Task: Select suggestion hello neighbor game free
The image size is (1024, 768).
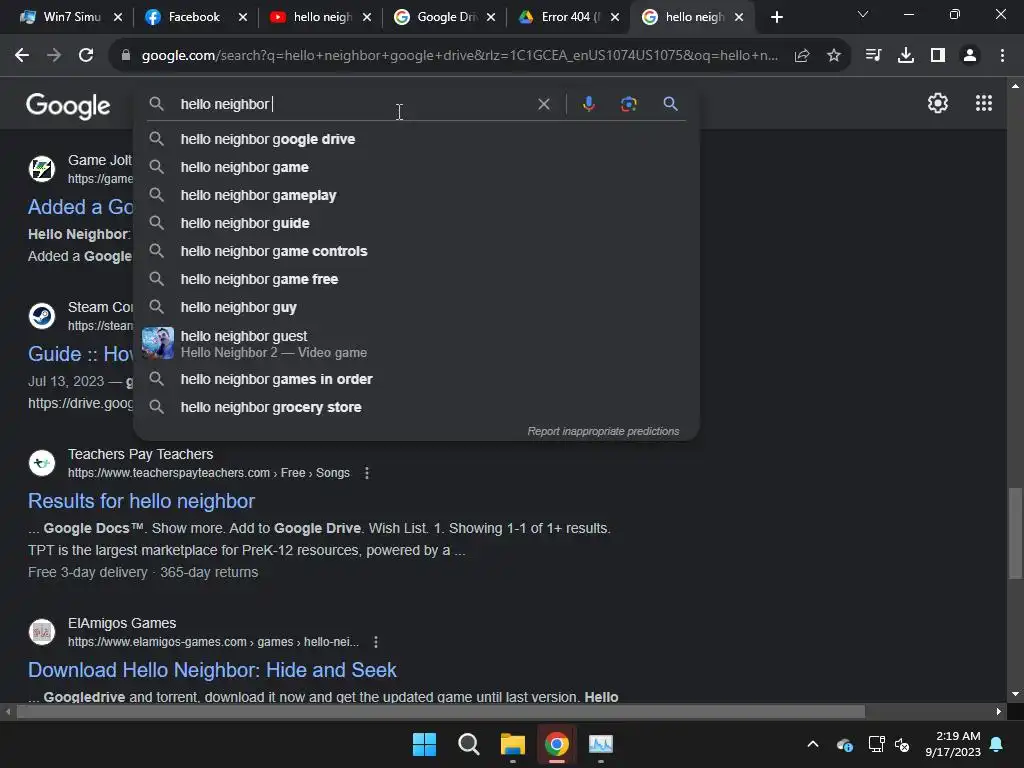Action: pos(416,280)
